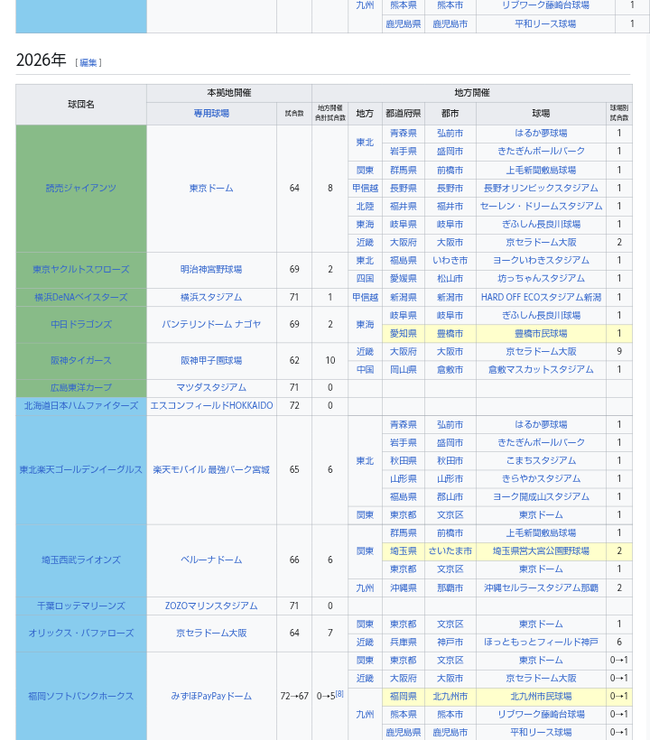This screenshot has height=740, width=650.
Task: Follow the 東京ヤクルトスワローズ link
Action: (81, 269)
